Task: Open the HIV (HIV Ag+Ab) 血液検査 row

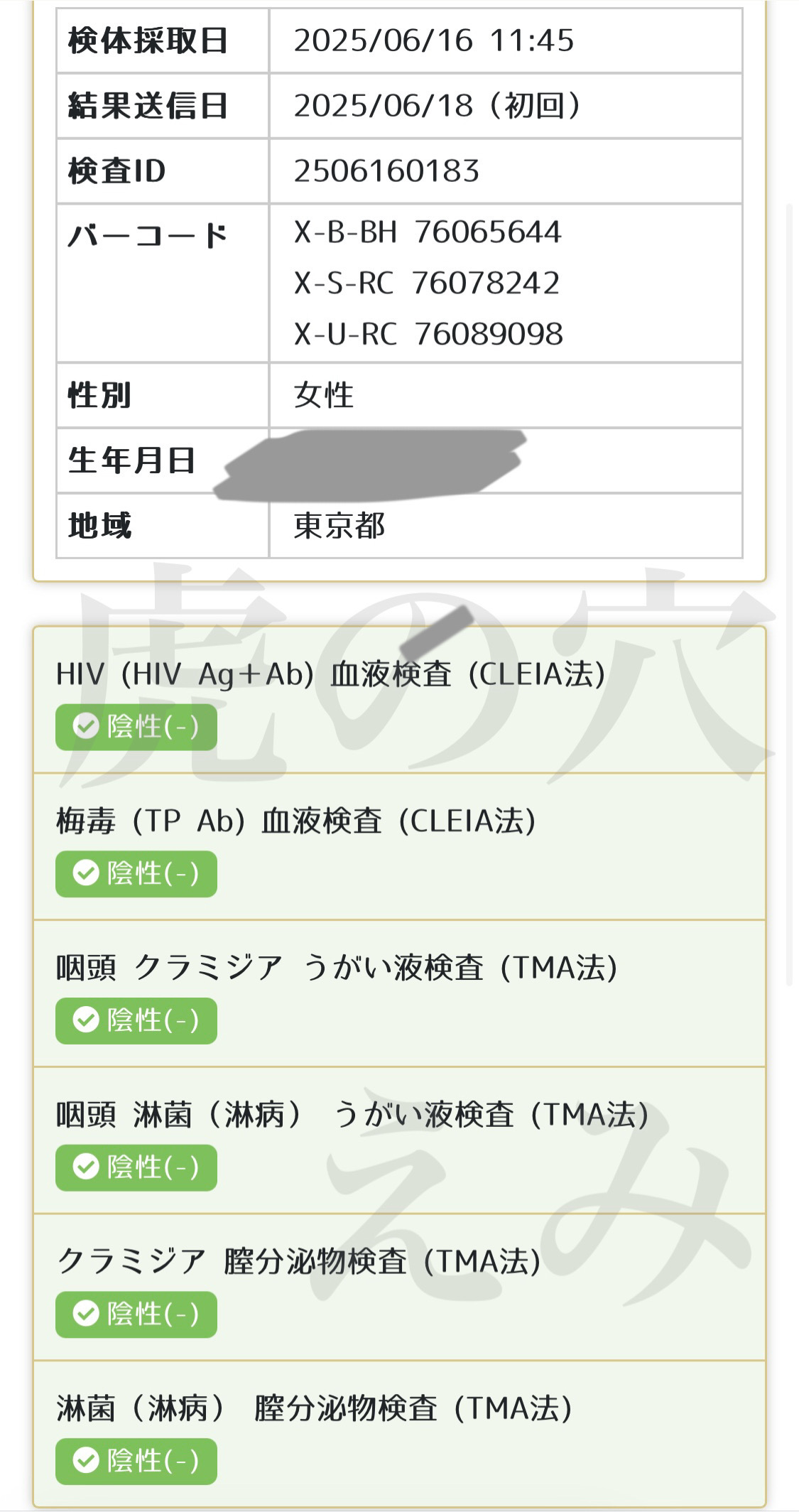Action: coord(399,701)
